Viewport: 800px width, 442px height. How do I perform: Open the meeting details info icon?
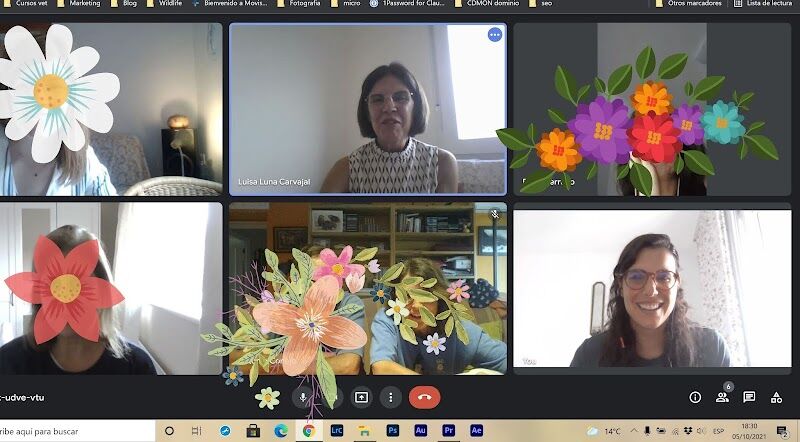pos(695,397)
